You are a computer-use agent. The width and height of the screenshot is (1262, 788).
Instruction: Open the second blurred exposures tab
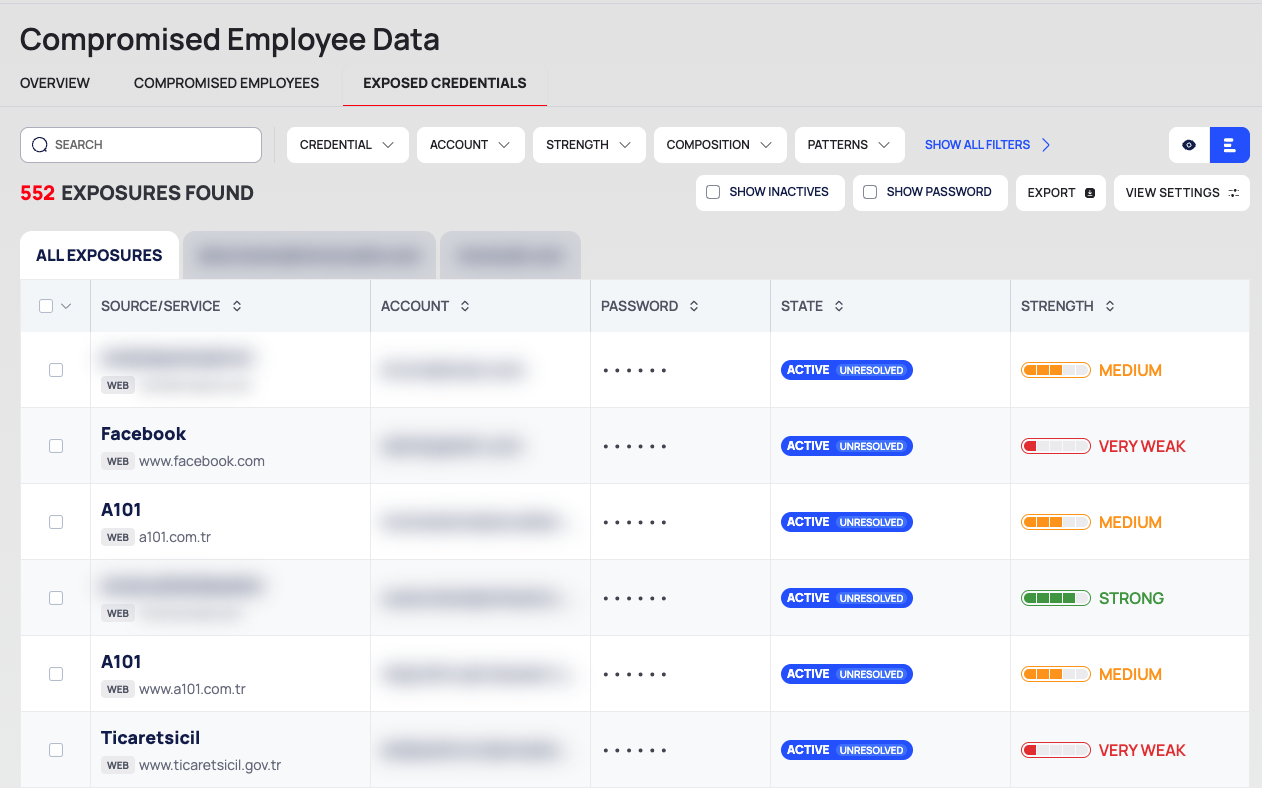[309, 255]
